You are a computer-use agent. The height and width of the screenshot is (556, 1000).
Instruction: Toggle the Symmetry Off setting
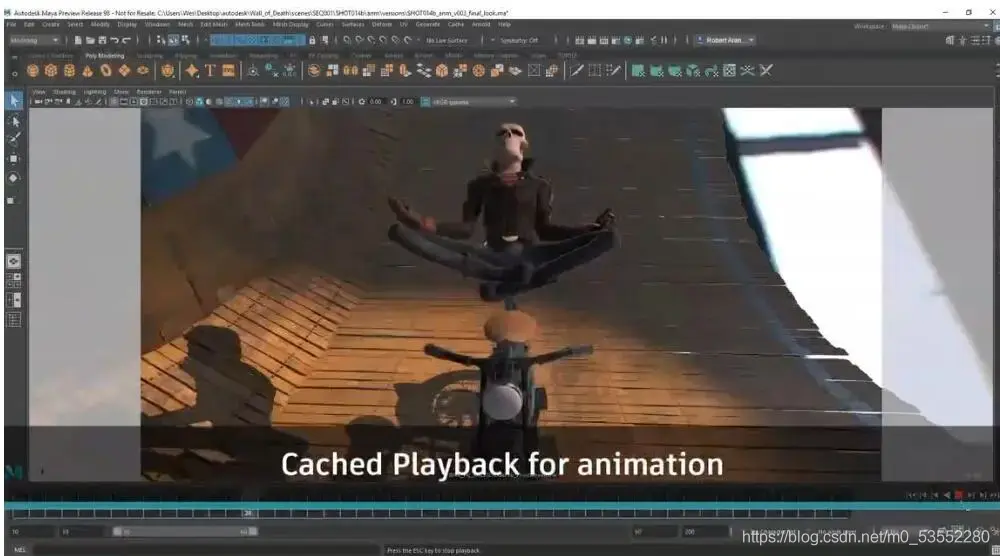518,40
